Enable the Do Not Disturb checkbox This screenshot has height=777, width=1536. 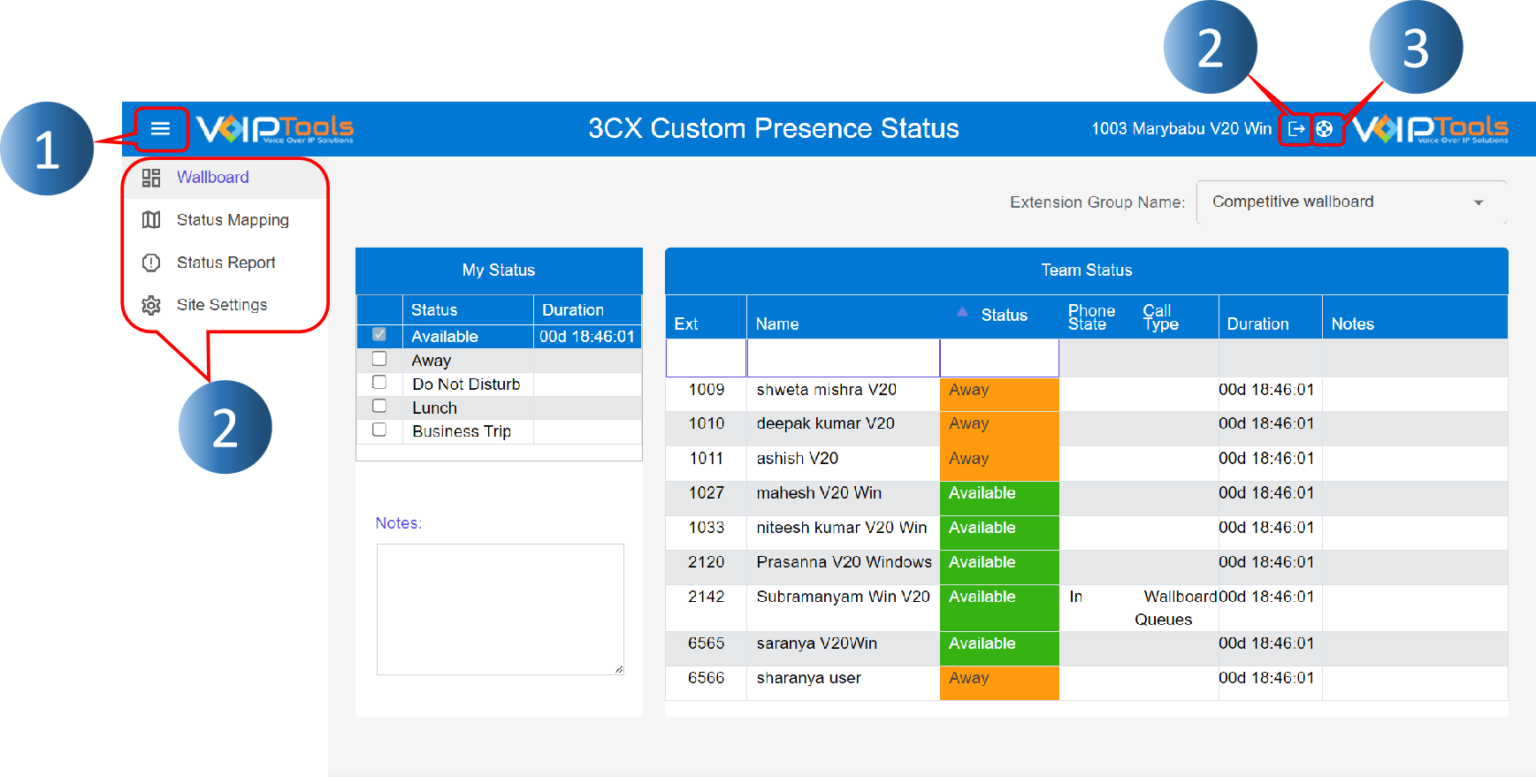click(379, 383)
